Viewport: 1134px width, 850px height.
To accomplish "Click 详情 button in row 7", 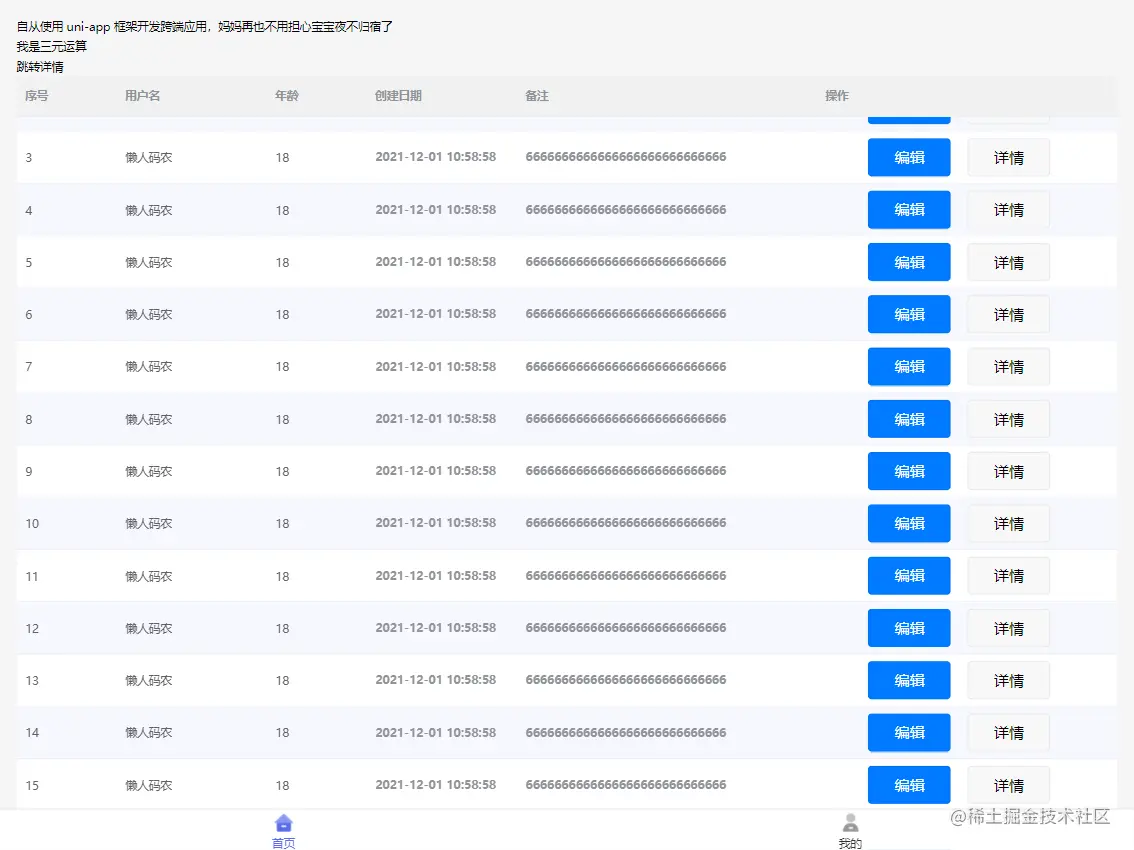I will click(x=1008, y=367).
